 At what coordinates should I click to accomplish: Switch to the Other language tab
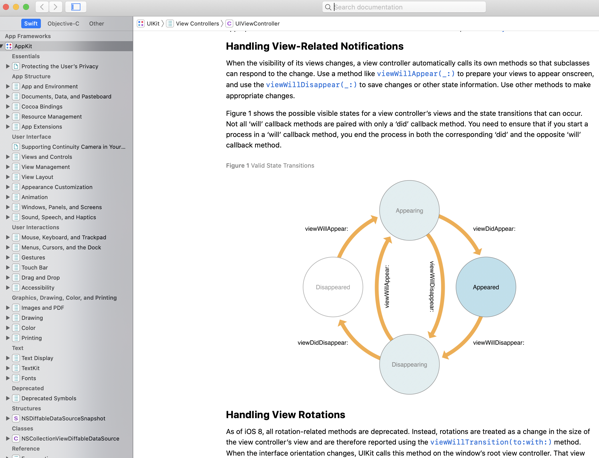pyautogui.click(x=96, y=23)
